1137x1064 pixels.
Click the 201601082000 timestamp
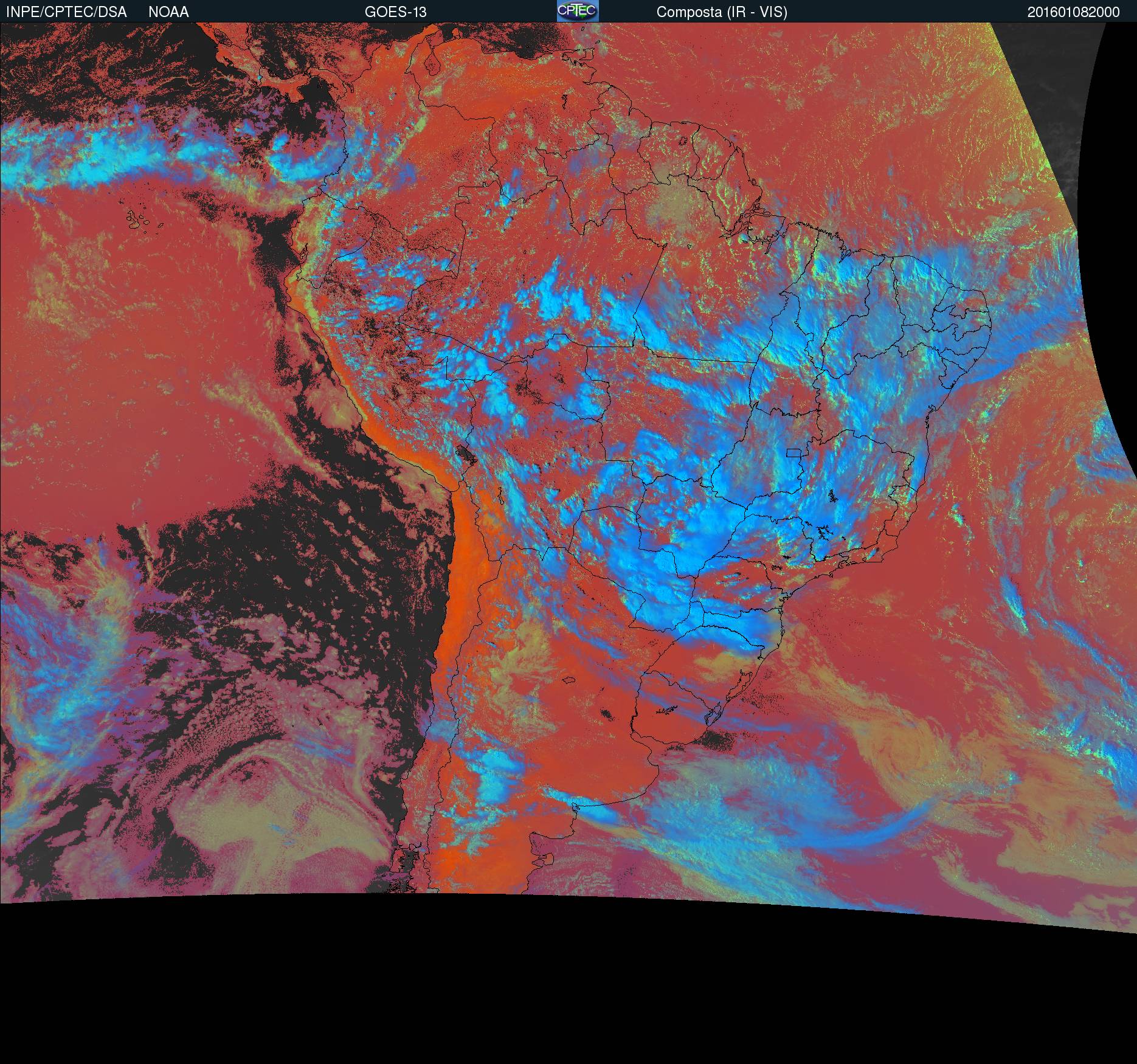click(x=1073, y=12)
